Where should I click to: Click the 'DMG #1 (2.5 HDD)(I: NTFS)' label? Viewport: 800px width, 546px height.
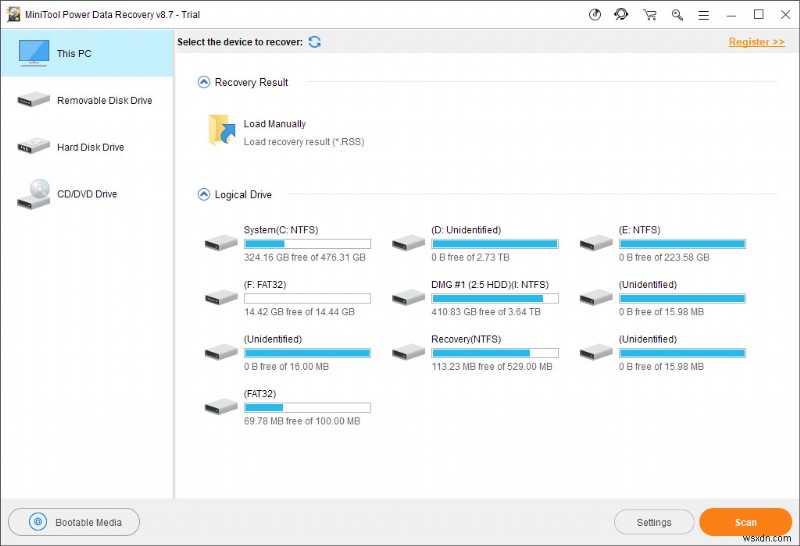[x=490, y=284]
